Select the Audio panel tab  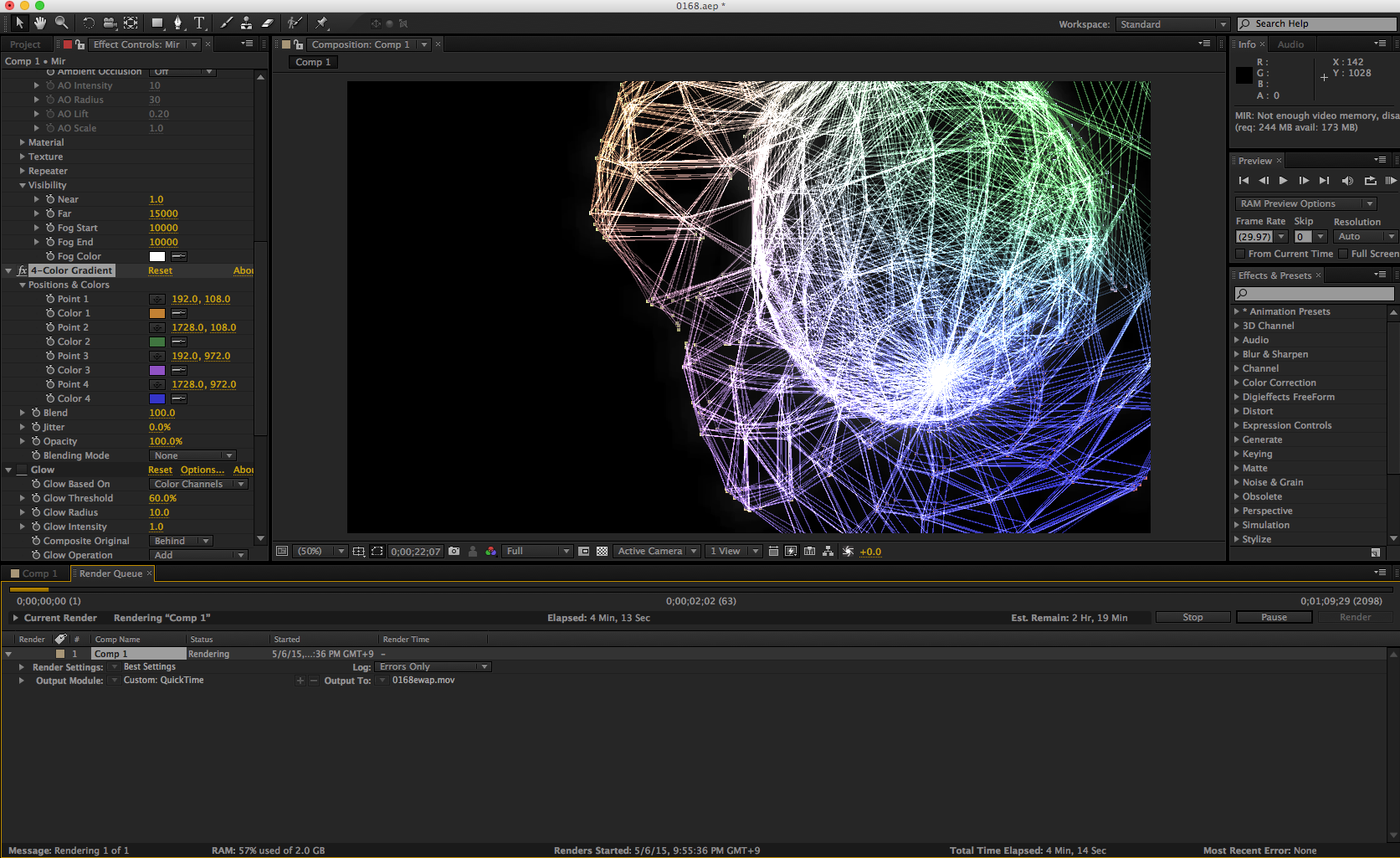(1291, 44)
